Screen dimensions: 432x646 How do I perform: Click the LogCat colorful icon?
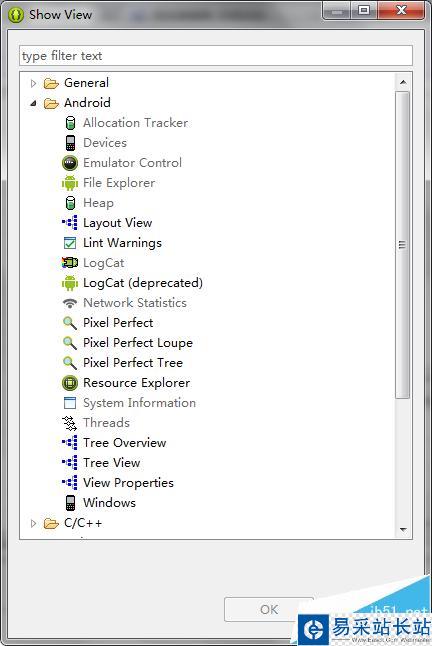pos(70,263)
